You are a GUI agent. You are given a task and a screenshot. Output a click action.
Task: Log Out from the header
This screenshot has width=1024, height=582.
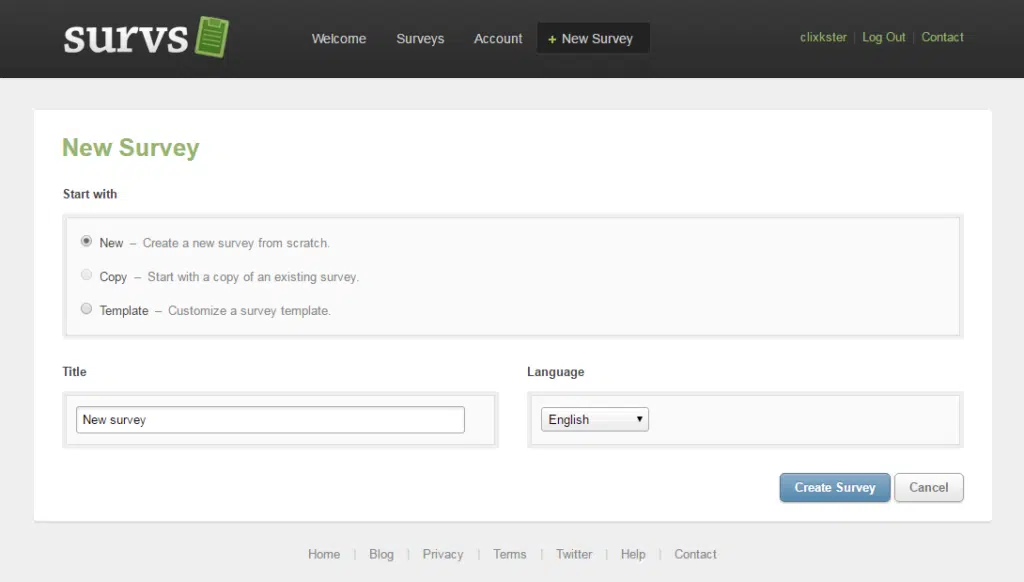[884, 37]
